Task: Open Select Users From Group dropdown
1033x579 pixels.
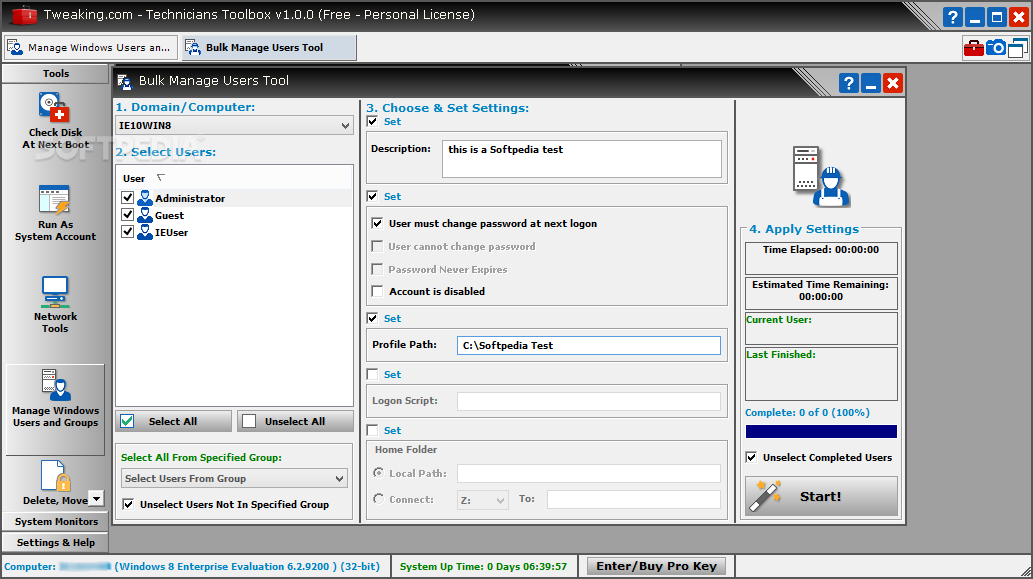Action: pyautogui.click(x=339, y=478)
